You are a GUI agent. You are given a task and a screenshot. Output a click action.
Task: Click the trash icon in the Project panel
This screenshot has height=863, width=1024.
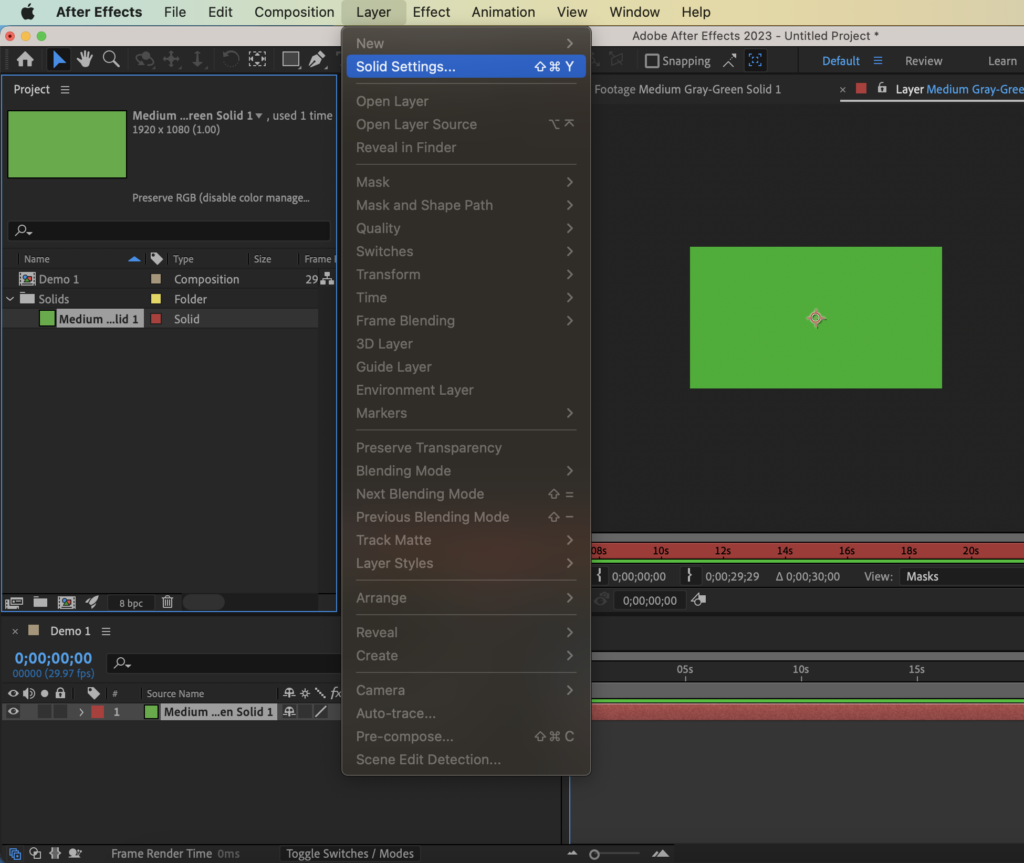click(167, 602)
